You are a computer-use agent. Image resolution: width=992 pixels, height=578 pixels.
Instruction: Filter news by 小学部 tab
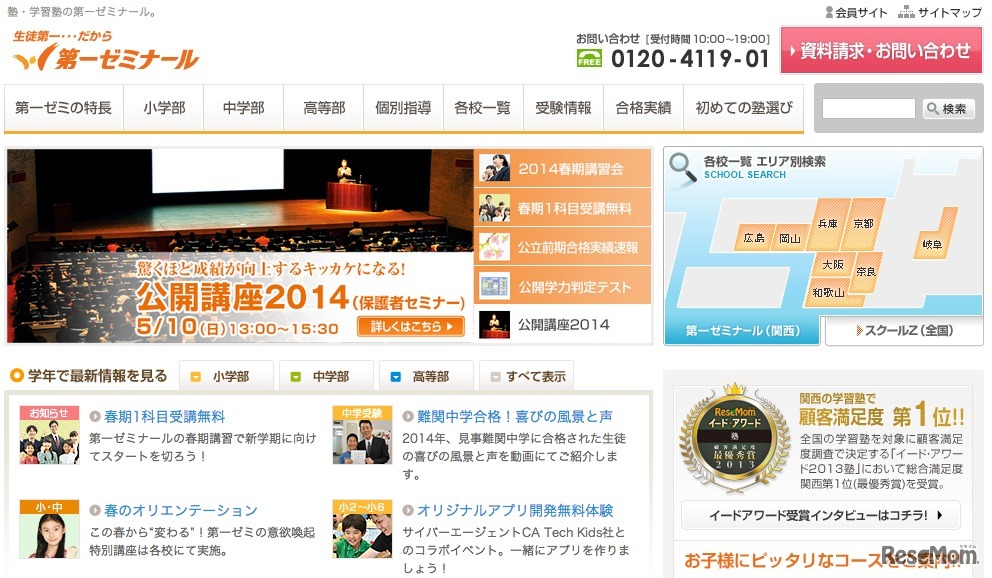226,377
